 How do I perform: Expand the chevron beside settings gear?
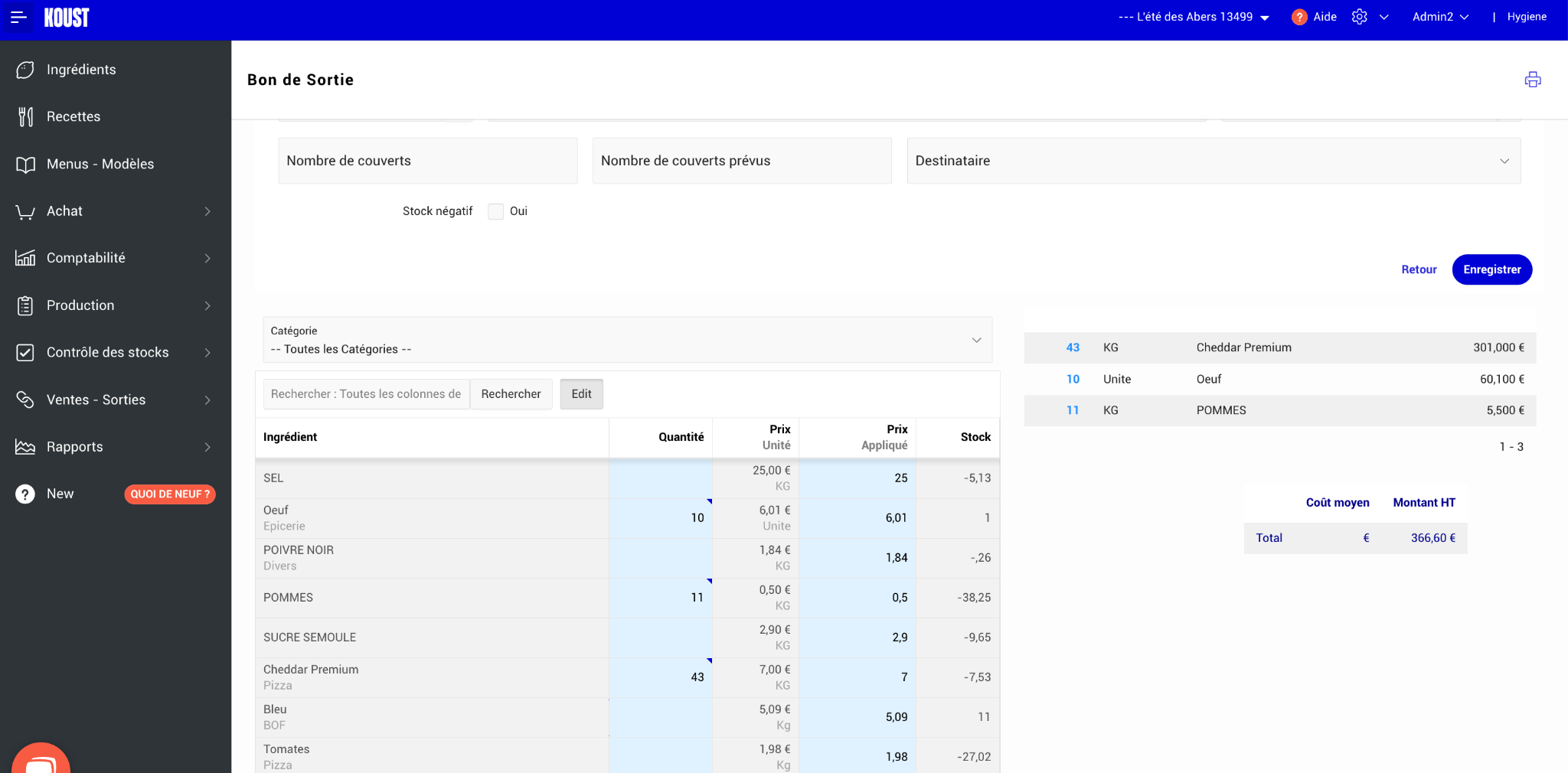[1383, 17]
